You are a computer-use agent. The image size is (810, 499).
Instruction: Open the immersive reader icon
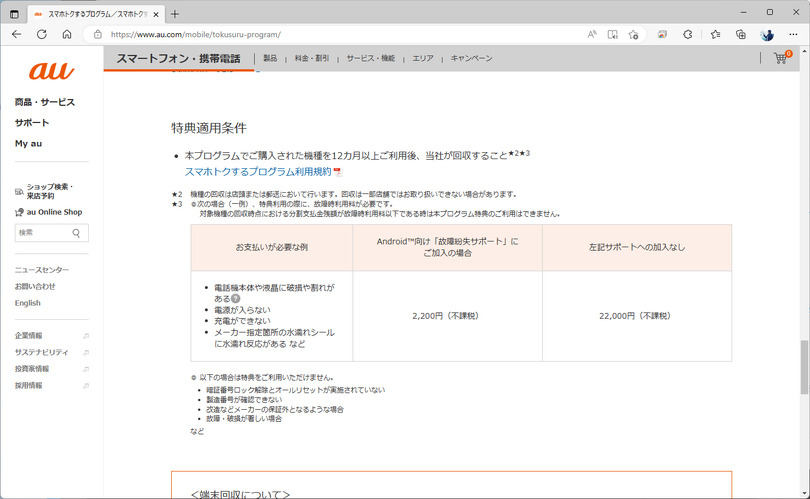pos(613,35)
